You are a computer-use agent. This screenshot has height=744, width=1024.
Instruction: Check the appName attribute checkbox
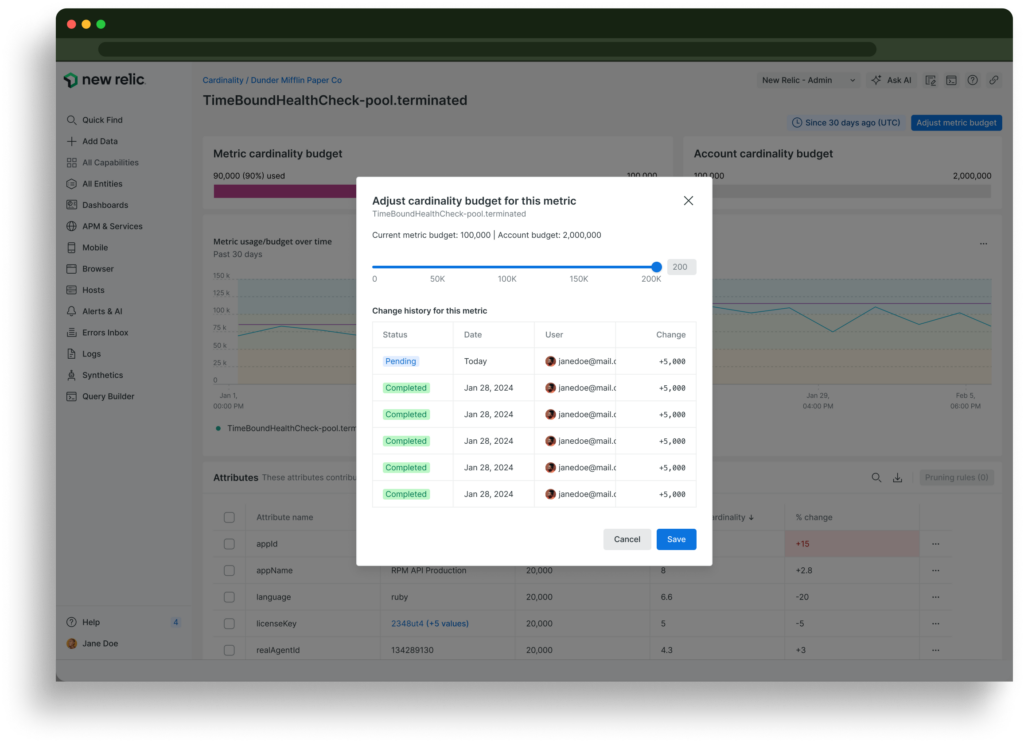pos(229,571)
